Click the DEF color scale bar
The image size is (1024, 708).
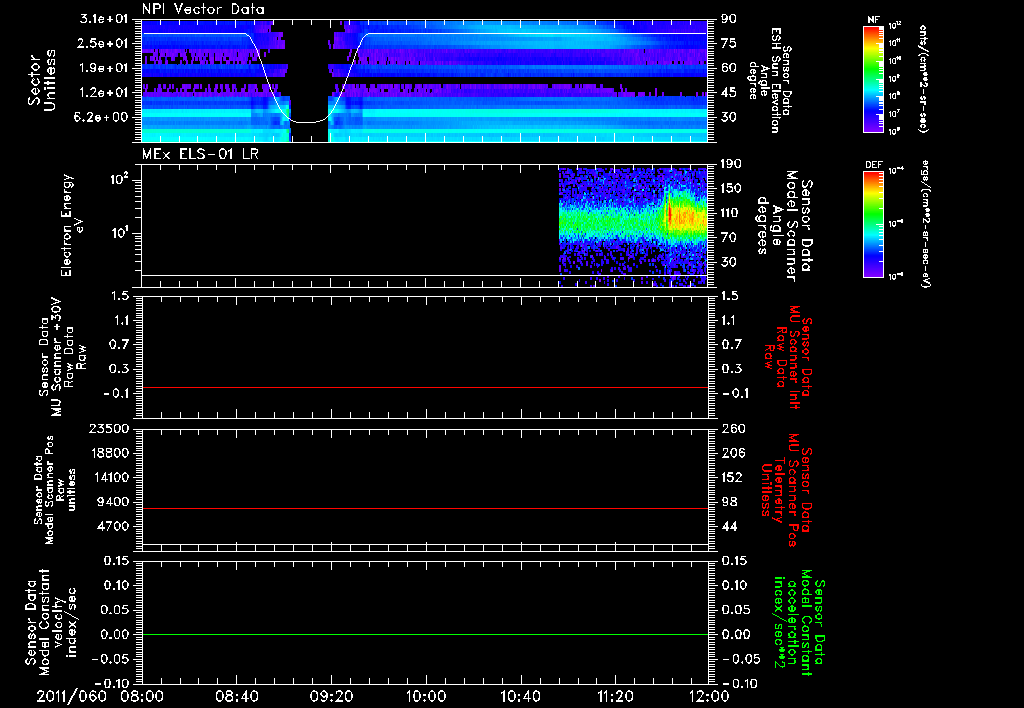click(x=873, y=222)
